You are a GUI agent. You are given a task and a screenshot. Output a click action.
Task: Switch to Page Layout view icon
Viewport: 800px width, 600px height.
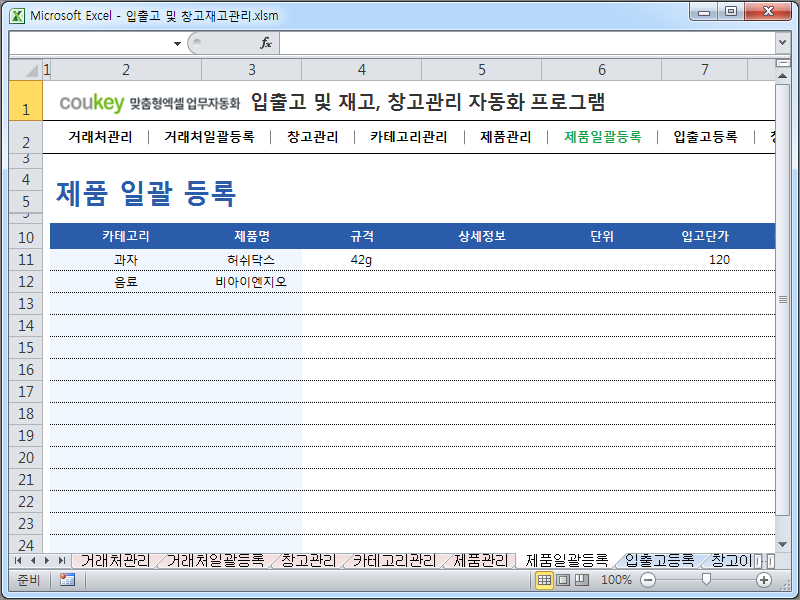(x=563, y=580)
